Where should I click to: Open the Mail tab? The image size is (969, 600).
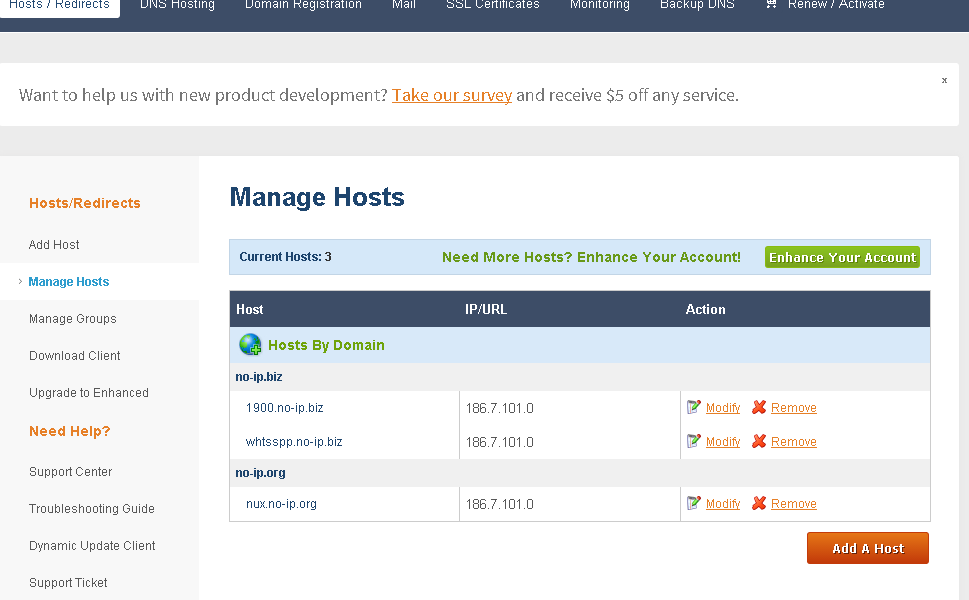click(x=404, y=5)
